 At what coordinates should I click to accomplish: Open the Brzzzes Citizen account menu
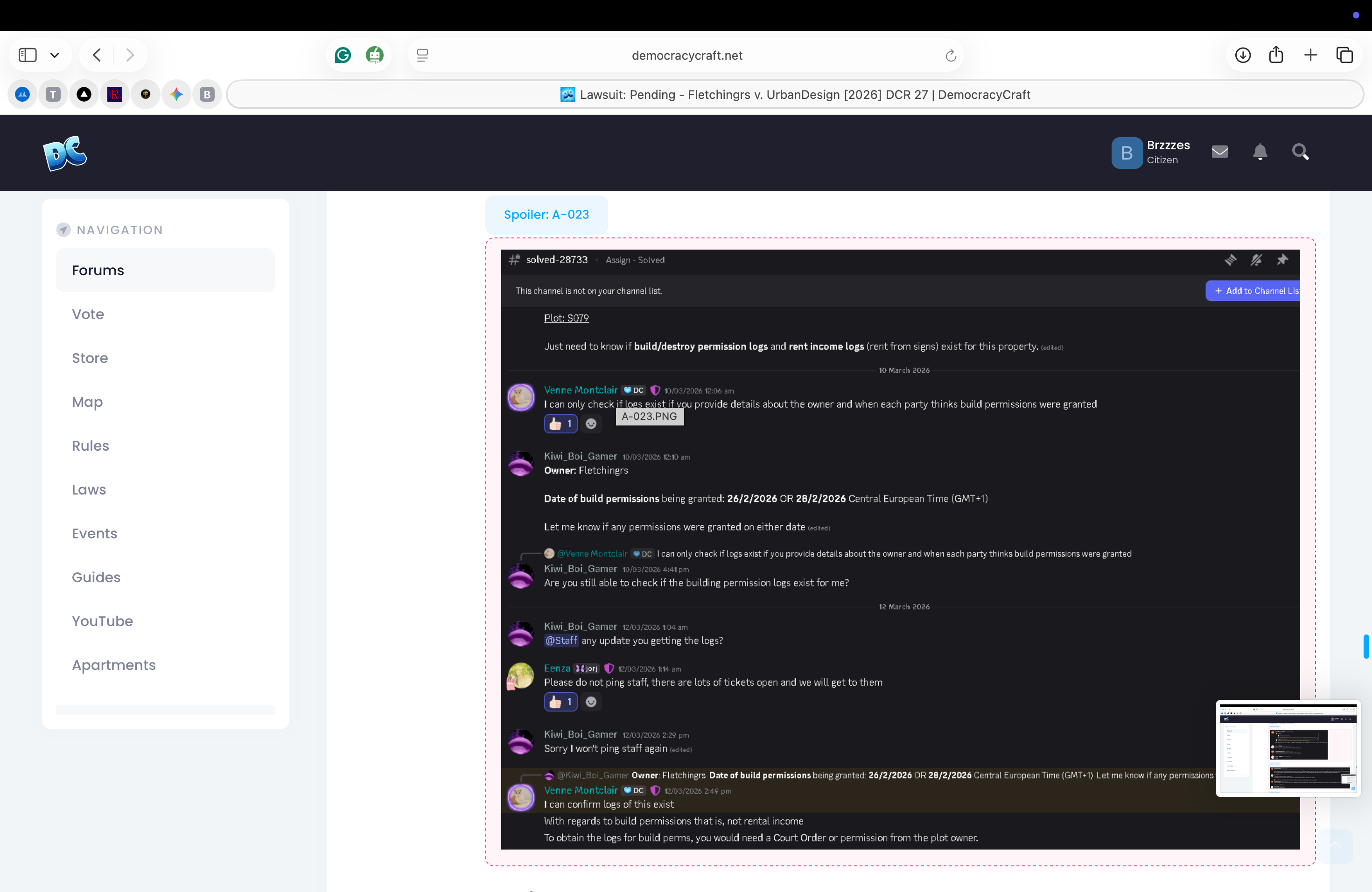point(1151,152)
